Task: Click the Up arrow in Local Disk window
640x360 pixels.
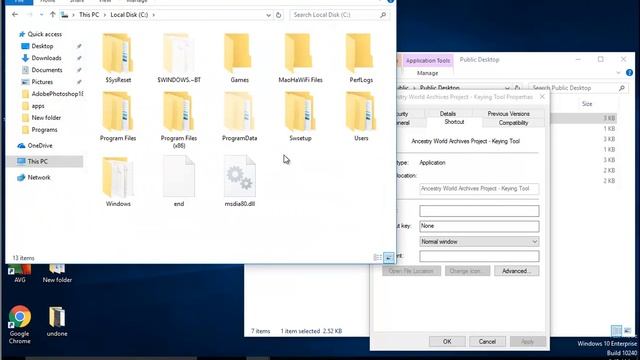Action: pos(52,15)
